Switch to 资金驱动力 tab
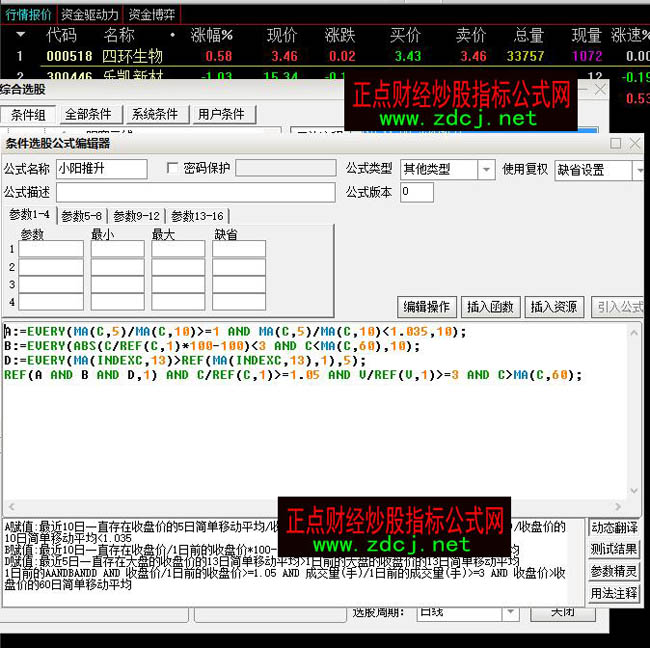The height and width of the screenshot is (648, 650). click(89, 14)
